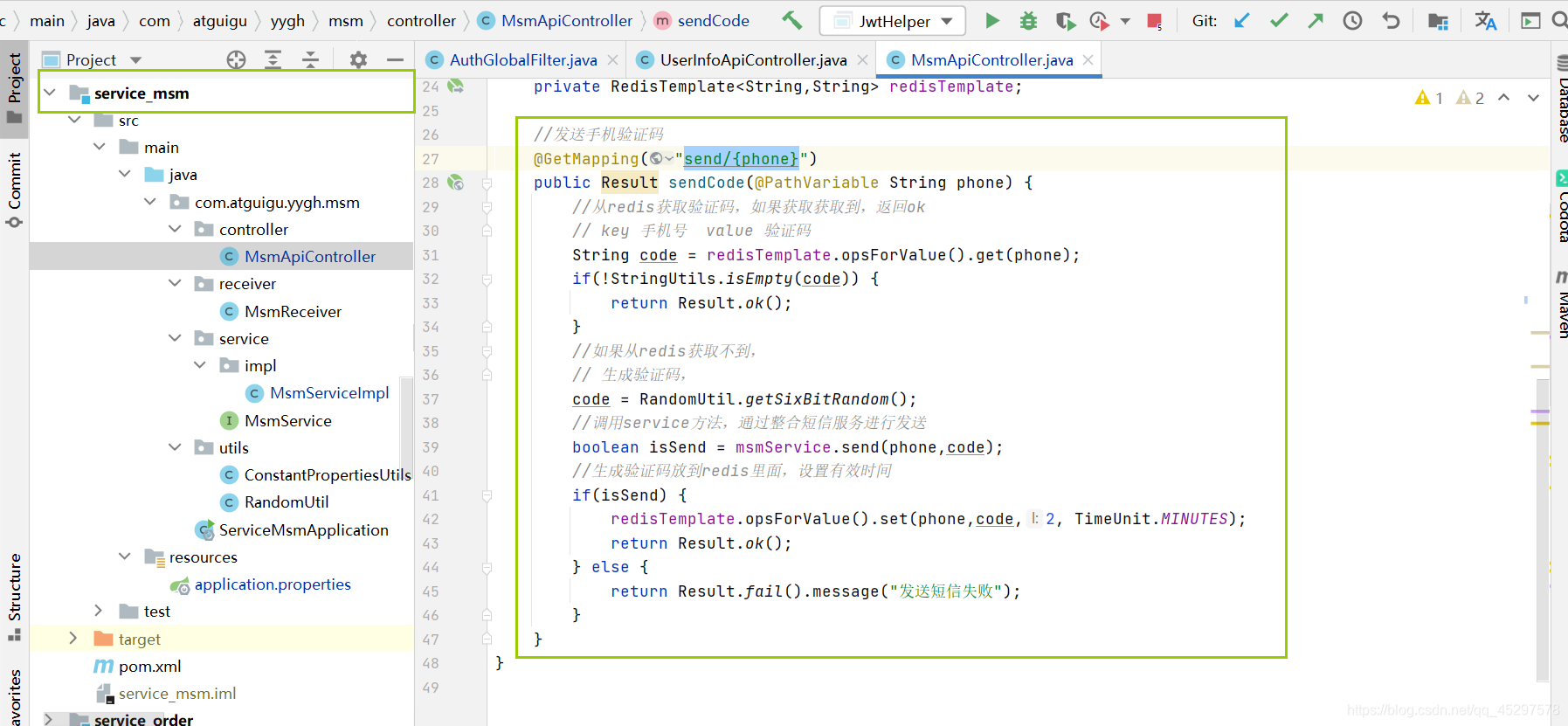This screenshot has height=726, width=1568.
Task: Collapse the service_msm module node
Action: click(x=51, y=93)
